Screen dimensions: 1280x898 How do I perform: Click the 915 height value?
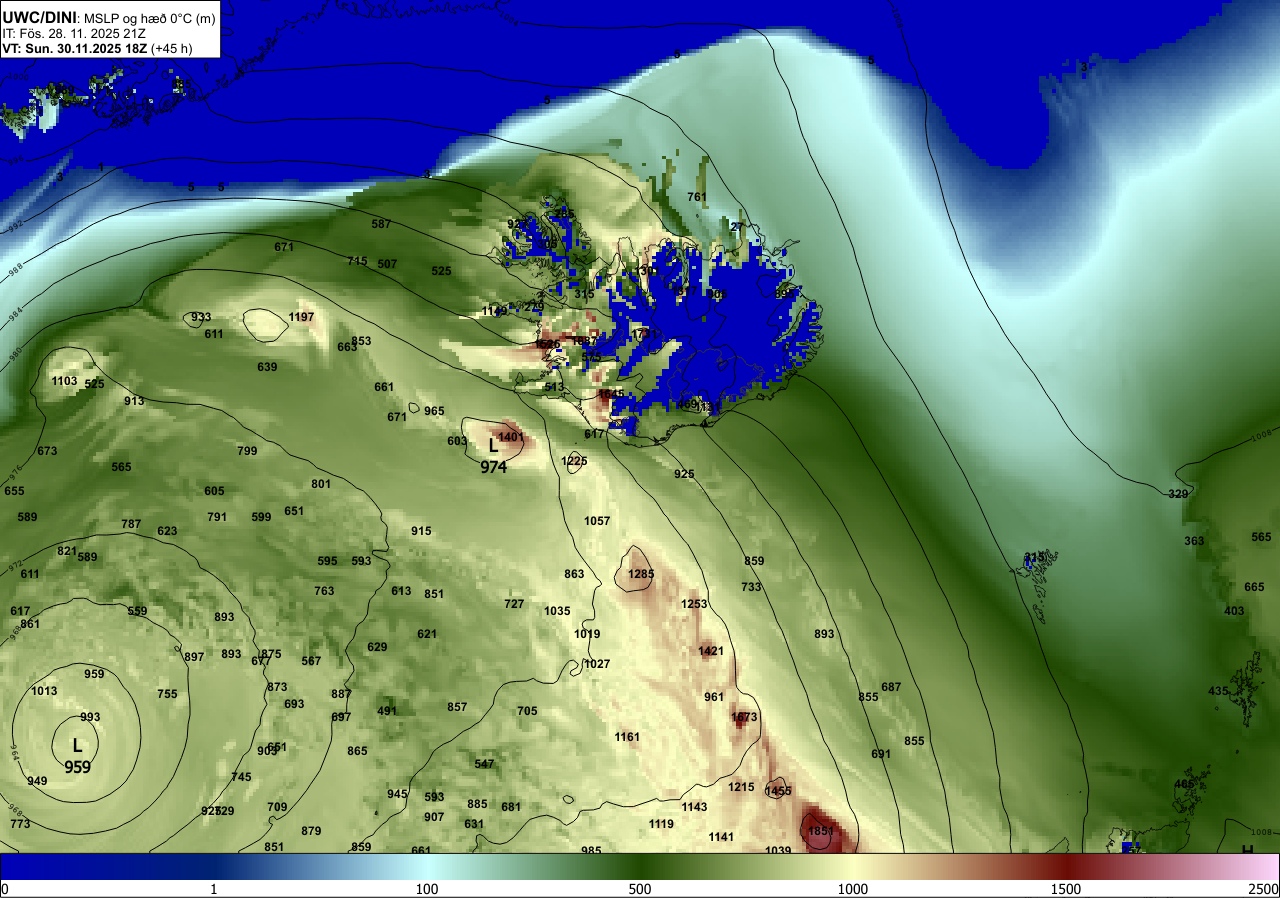[x=421, y=531]
